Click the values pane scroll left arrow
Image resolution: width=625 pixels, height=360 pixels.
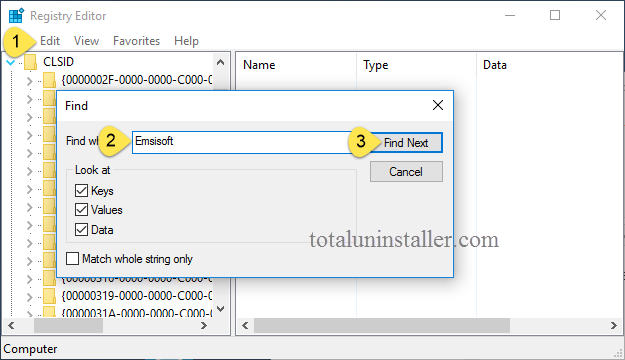click(x=245, y=325)
